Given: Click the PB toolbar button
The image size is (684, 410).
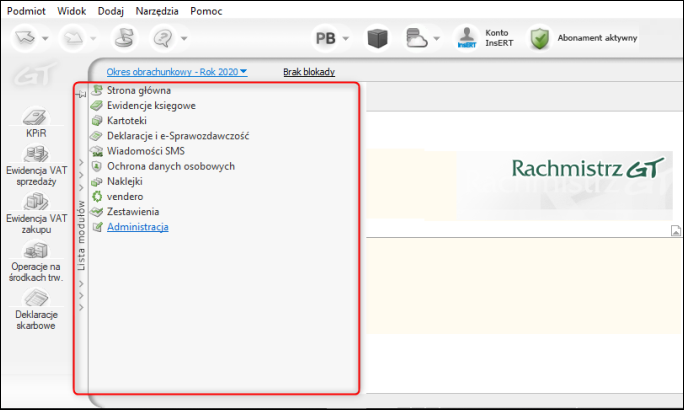Looking at the screenshot, I should click(325, 38).
